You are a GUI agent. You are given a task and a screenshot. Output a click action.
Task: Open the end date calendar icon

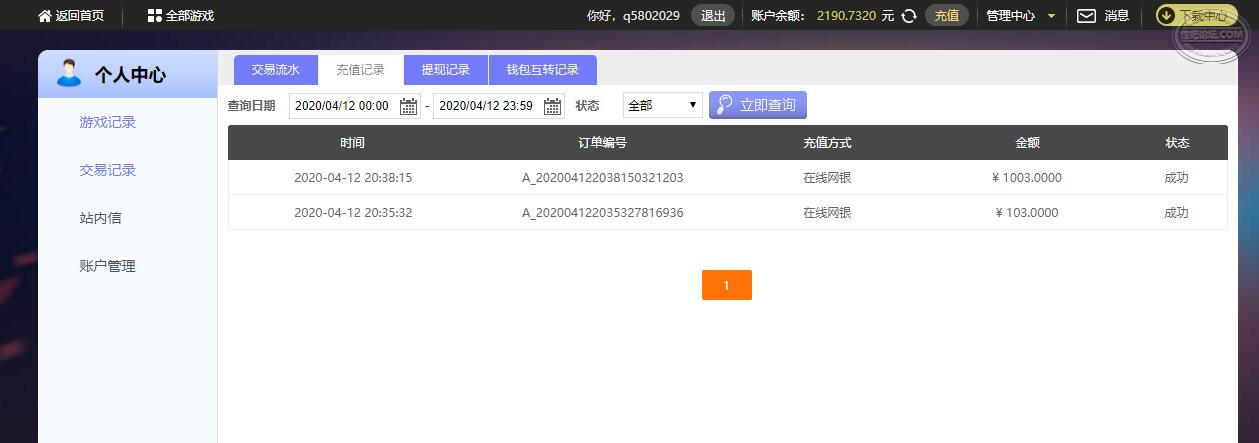click(x=553, y=106)
